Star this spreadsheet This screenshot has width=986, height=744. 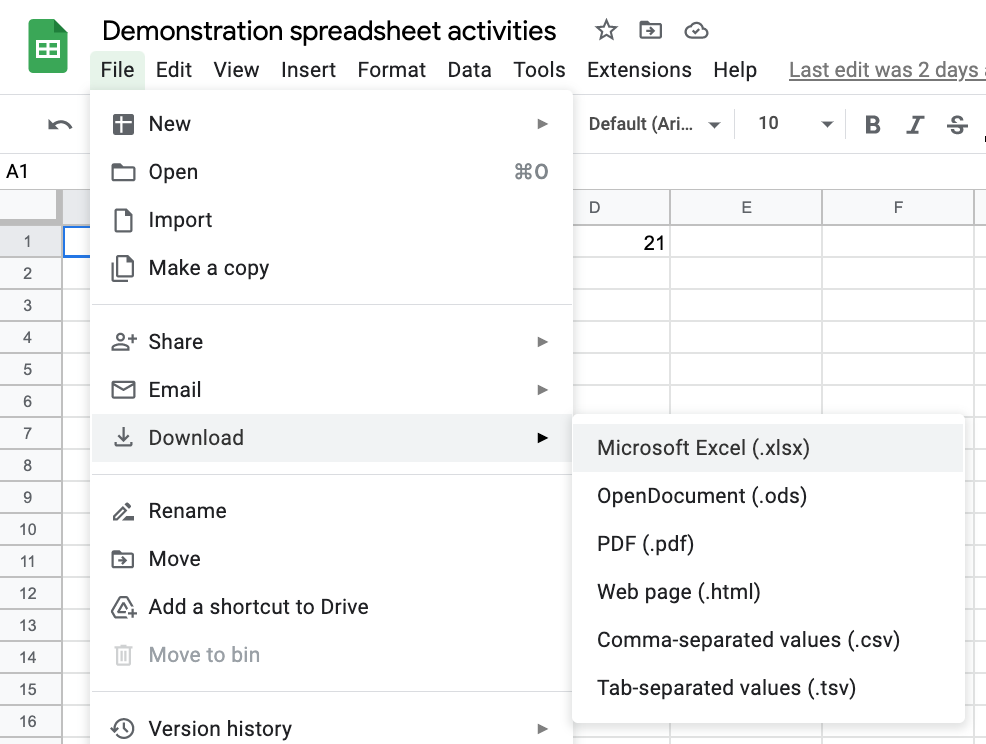(x=606, y=30)
